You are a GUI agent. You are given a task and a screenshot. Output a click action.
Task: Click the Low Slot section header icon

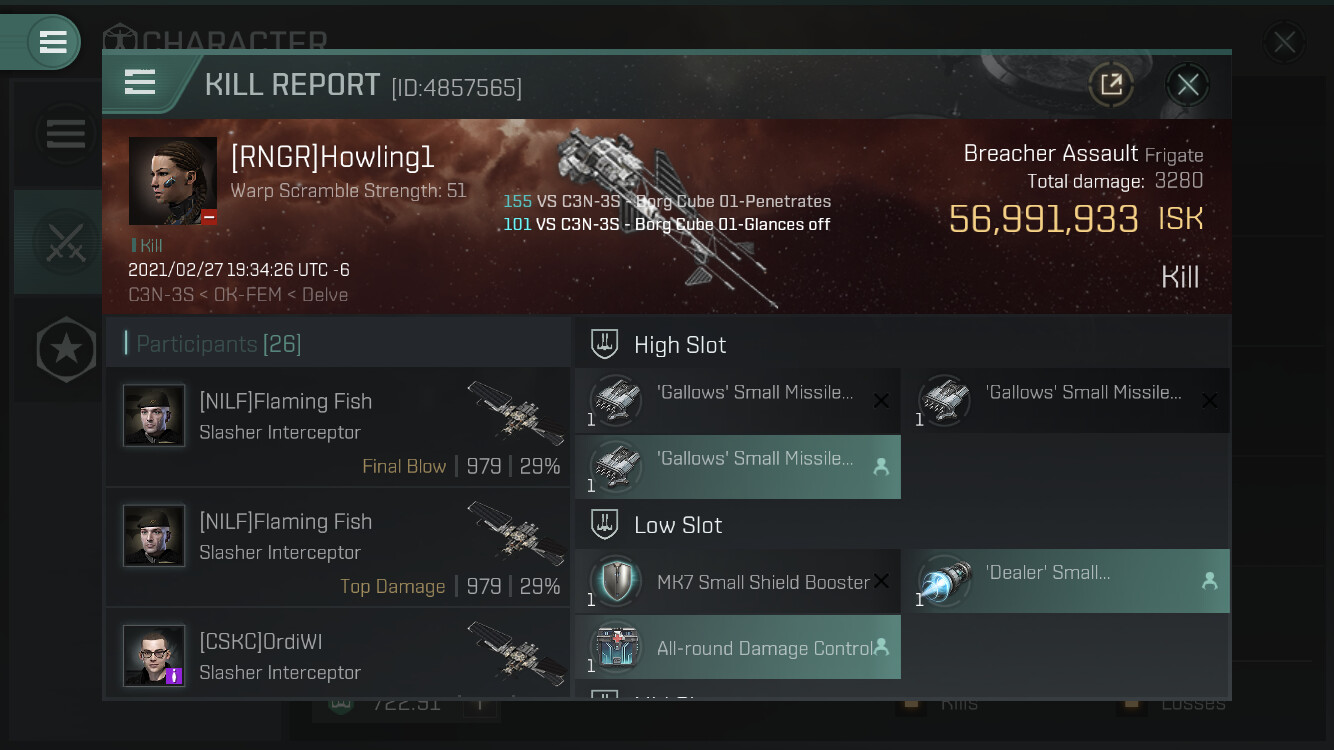coord(604,524)
